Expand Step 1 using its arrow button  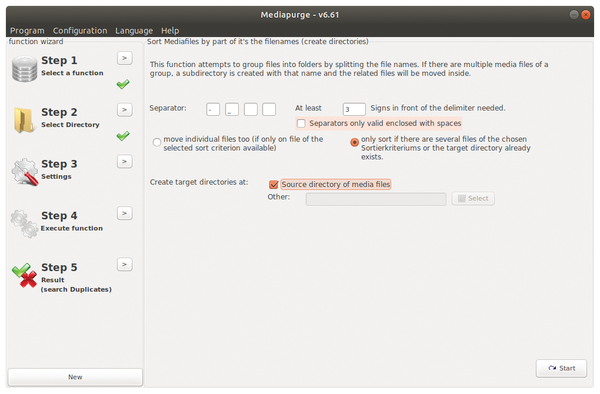[x=124, y=58]
